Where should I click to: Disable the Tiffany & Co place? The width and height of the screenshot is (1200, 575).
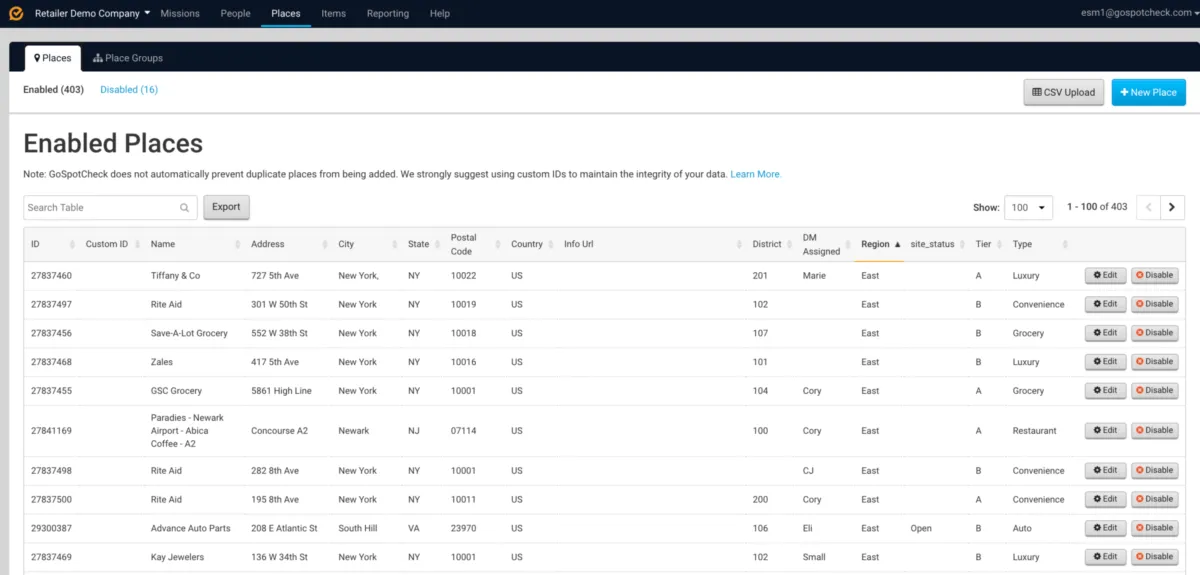point(1154,275)
